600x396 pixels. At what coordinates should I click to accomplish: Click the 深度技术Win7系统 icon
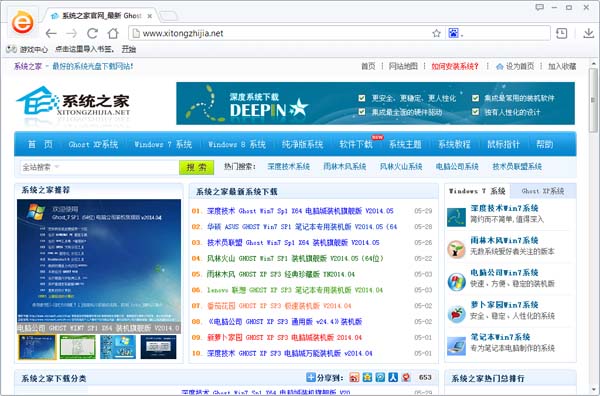(456, 217)
